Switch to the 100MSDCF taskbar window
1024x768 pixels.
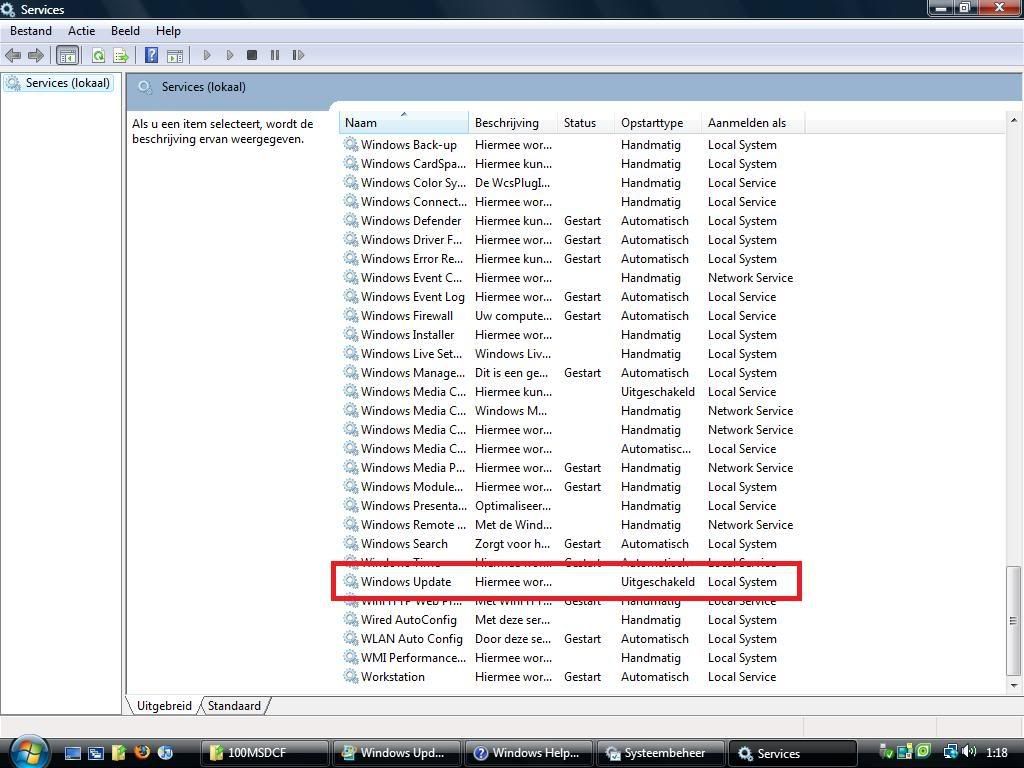pos(264,753)
